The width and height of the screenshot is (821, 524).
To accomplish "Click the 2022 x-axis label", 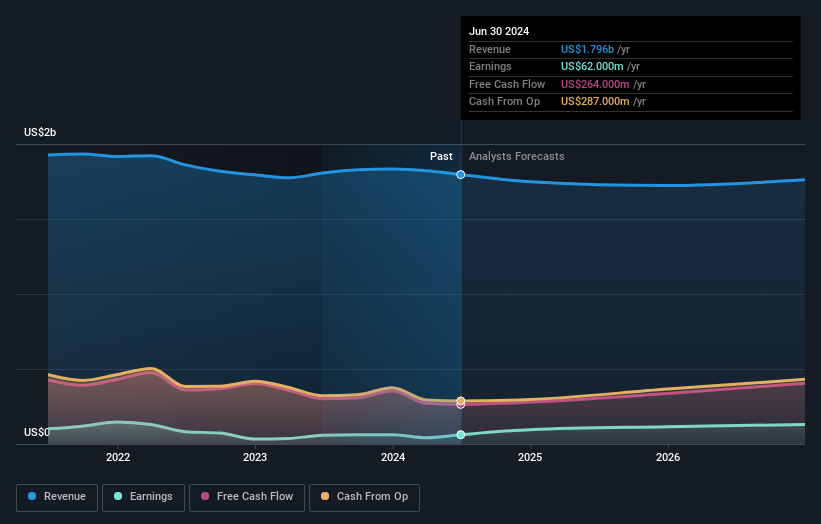I will tap(118, 457).
